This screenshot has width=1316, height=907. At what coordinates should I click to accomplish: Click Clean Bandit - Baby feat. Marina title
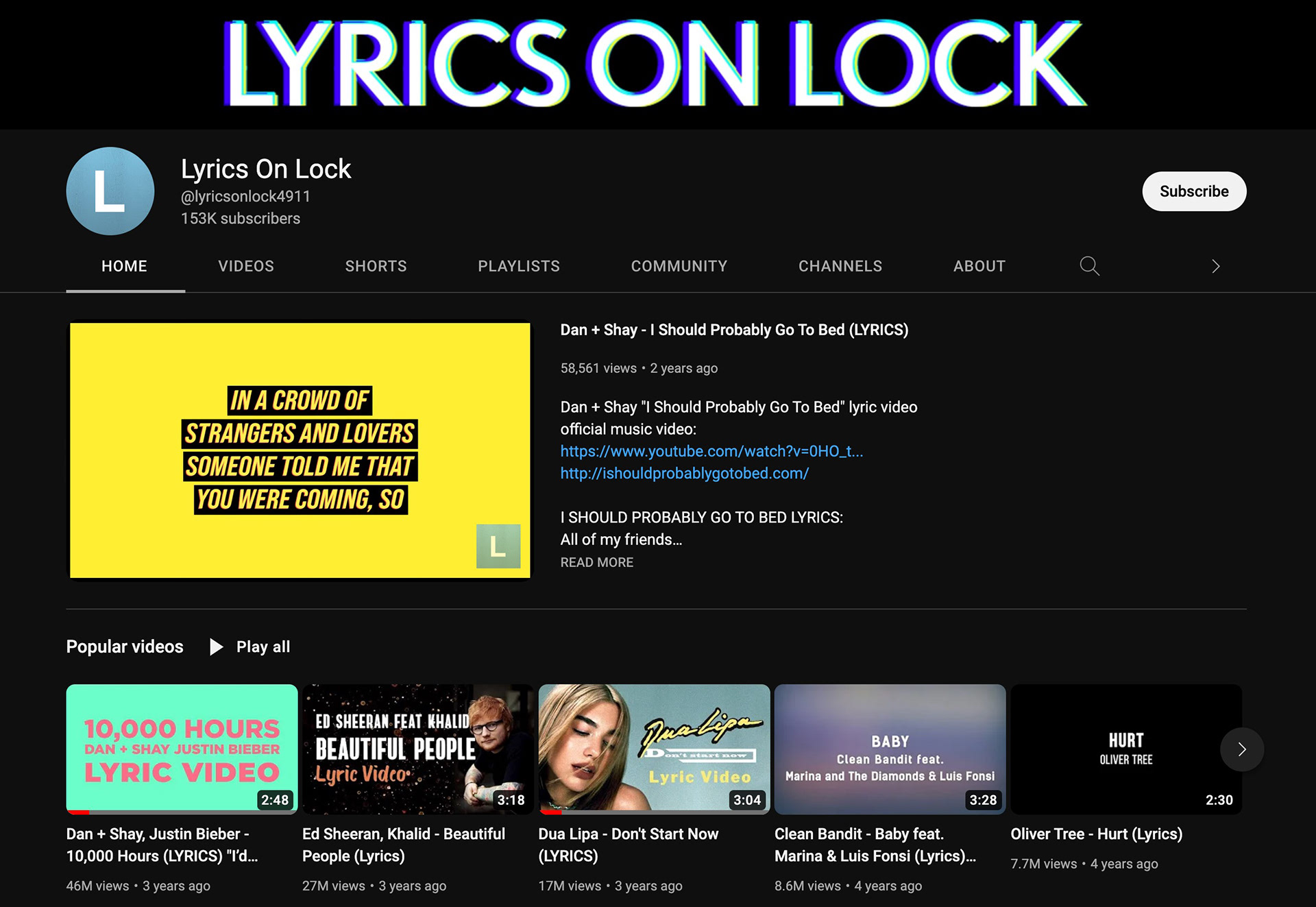tap(875, 845)
